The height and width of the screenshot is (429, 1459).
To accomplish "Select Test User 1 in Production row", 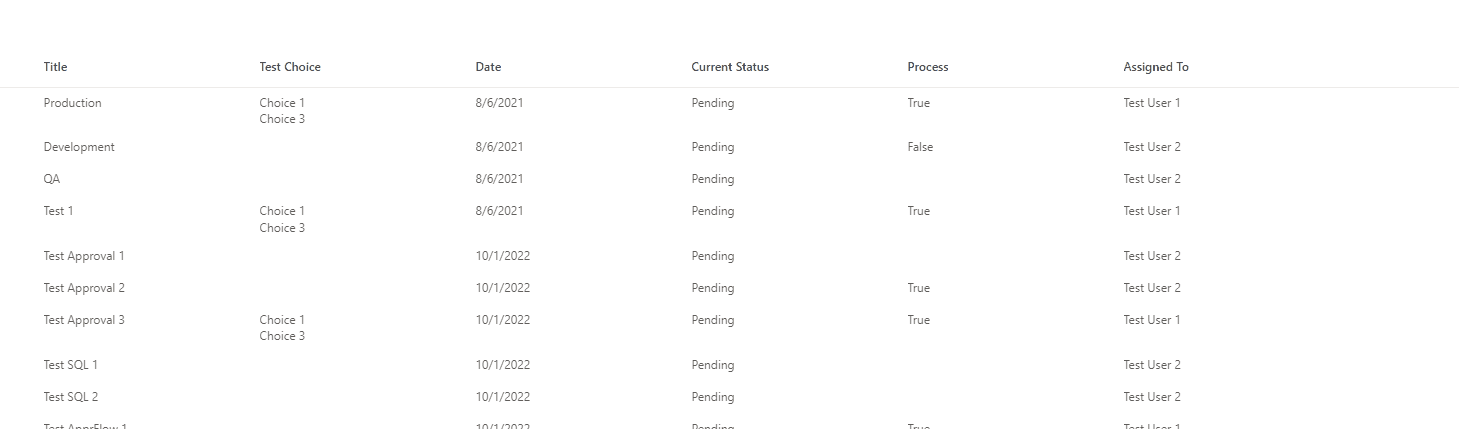I will (x=1152, y=103).
